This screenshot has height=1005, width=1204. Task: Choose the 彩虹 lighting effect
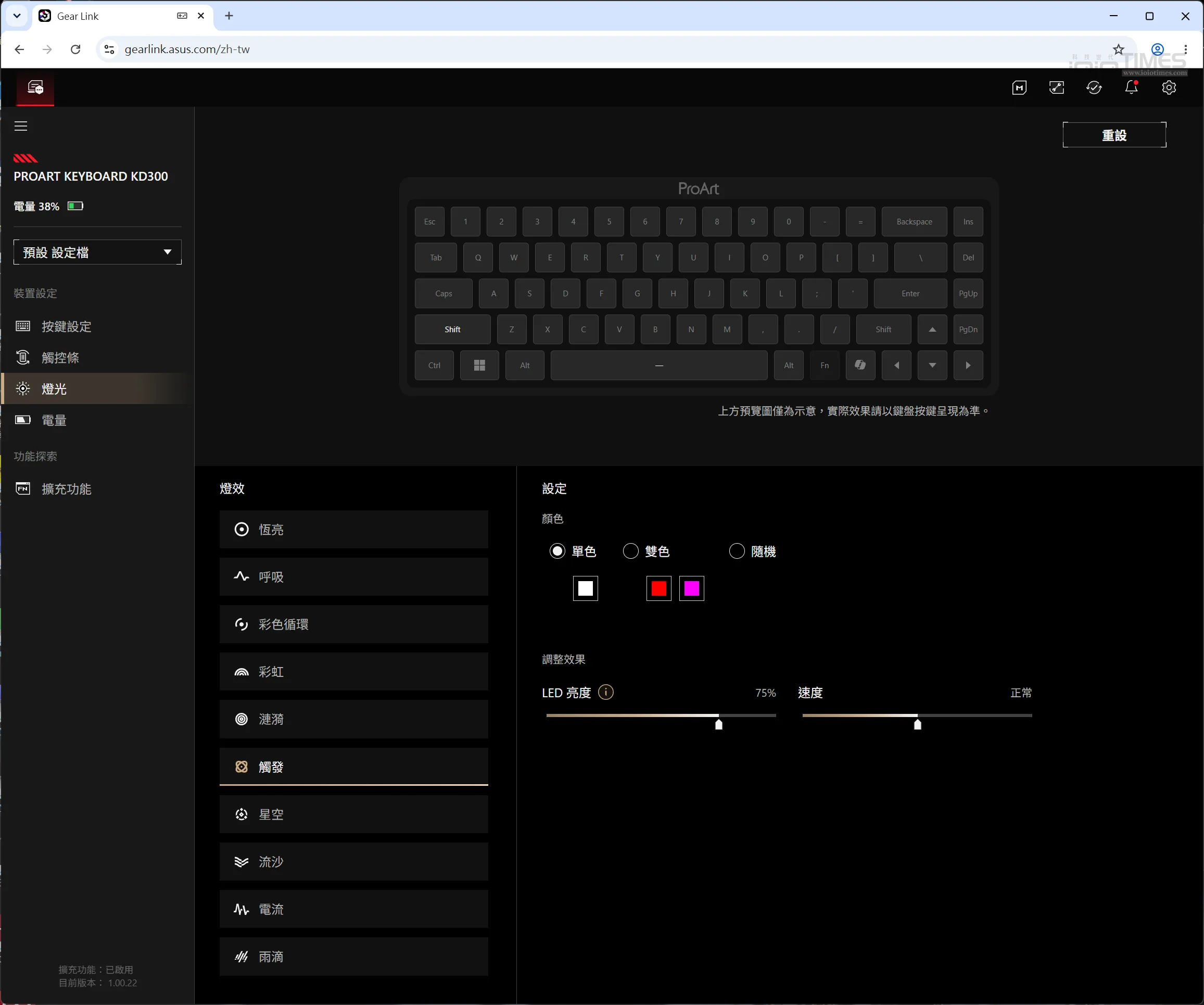(x=354, y=672)
